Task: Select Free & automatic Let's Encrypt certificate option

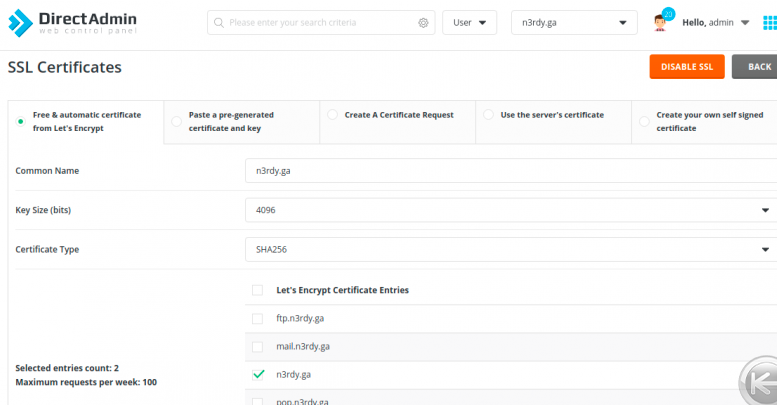Action: [20, 121]
